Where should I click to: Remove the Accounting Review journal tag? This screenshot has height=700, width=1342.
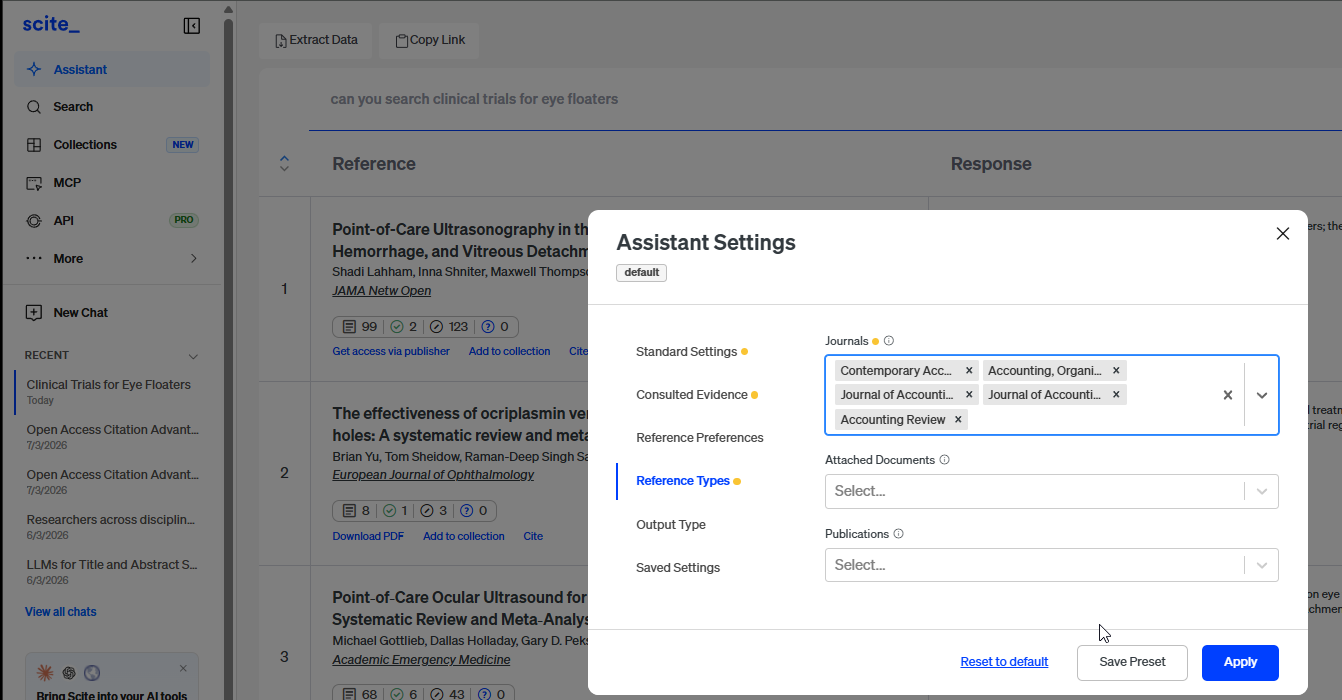click(958, 420)
